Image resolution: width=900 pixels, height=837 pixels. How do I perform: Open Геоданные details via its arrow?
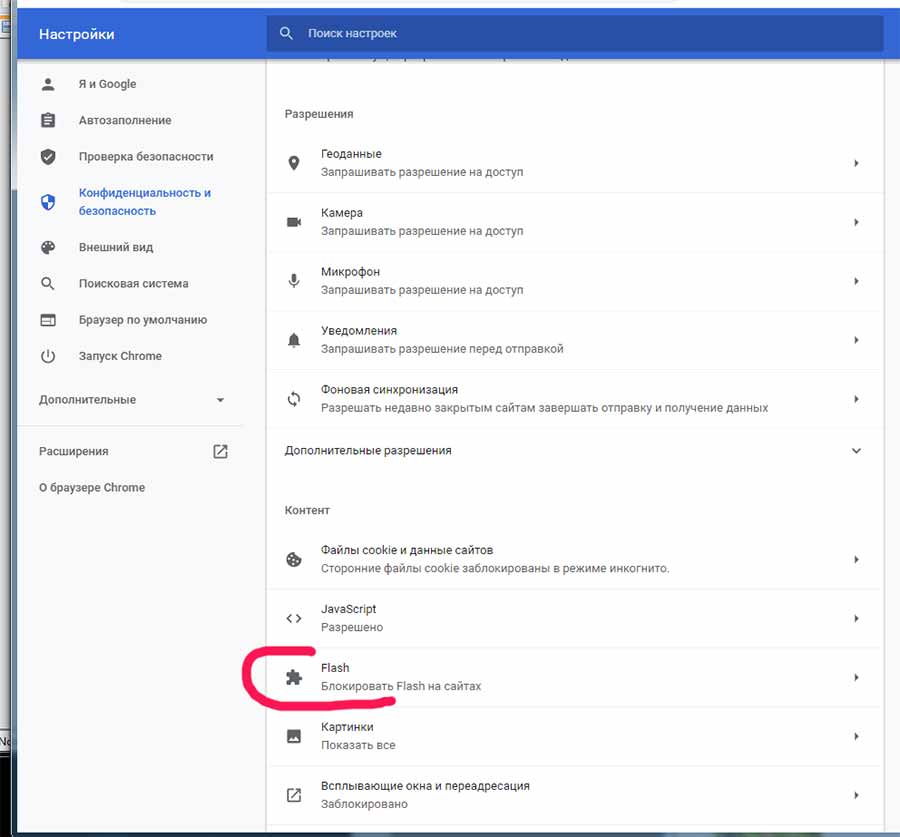856,163
